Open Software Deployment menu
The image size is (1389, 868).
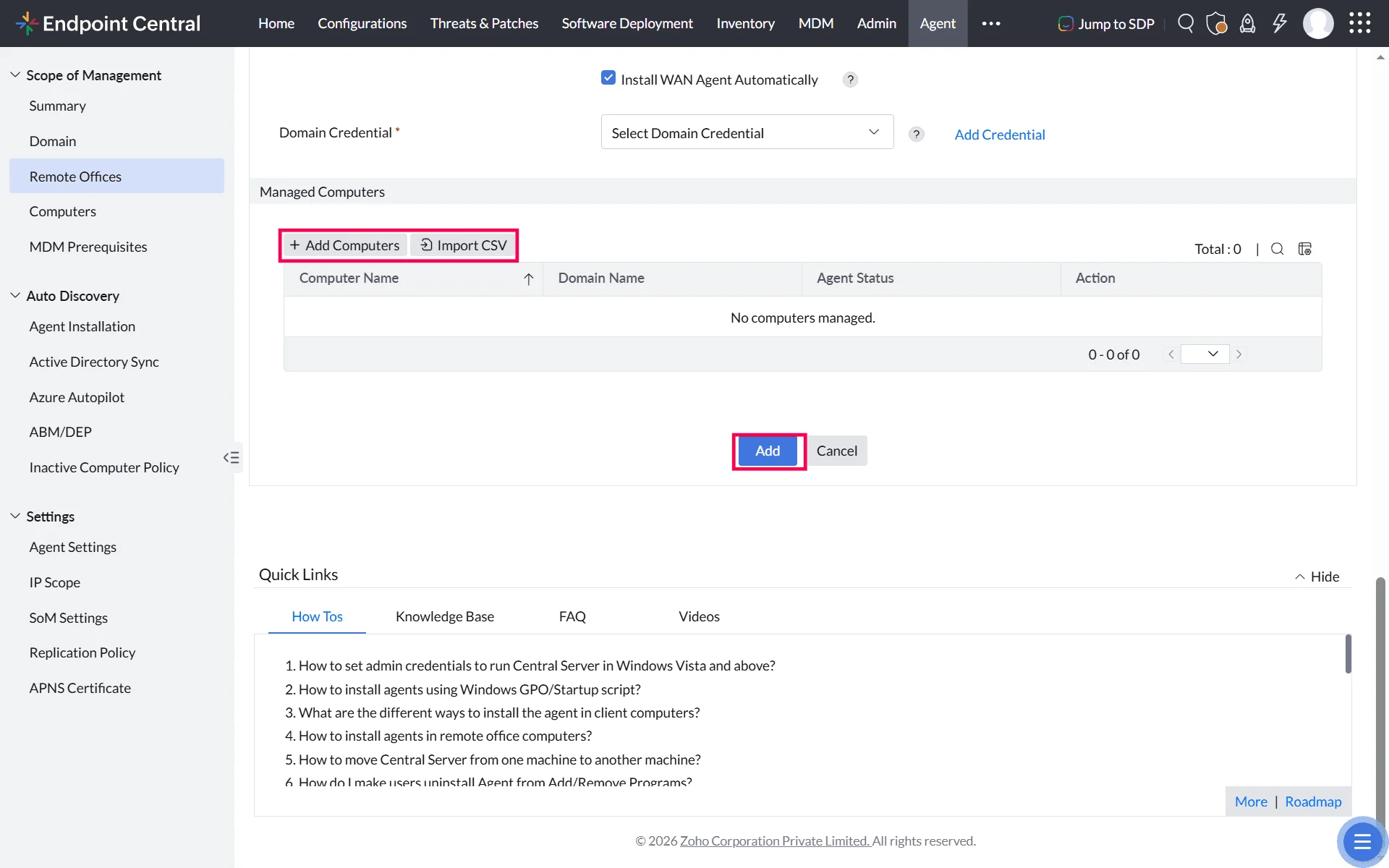coord(627,23)
